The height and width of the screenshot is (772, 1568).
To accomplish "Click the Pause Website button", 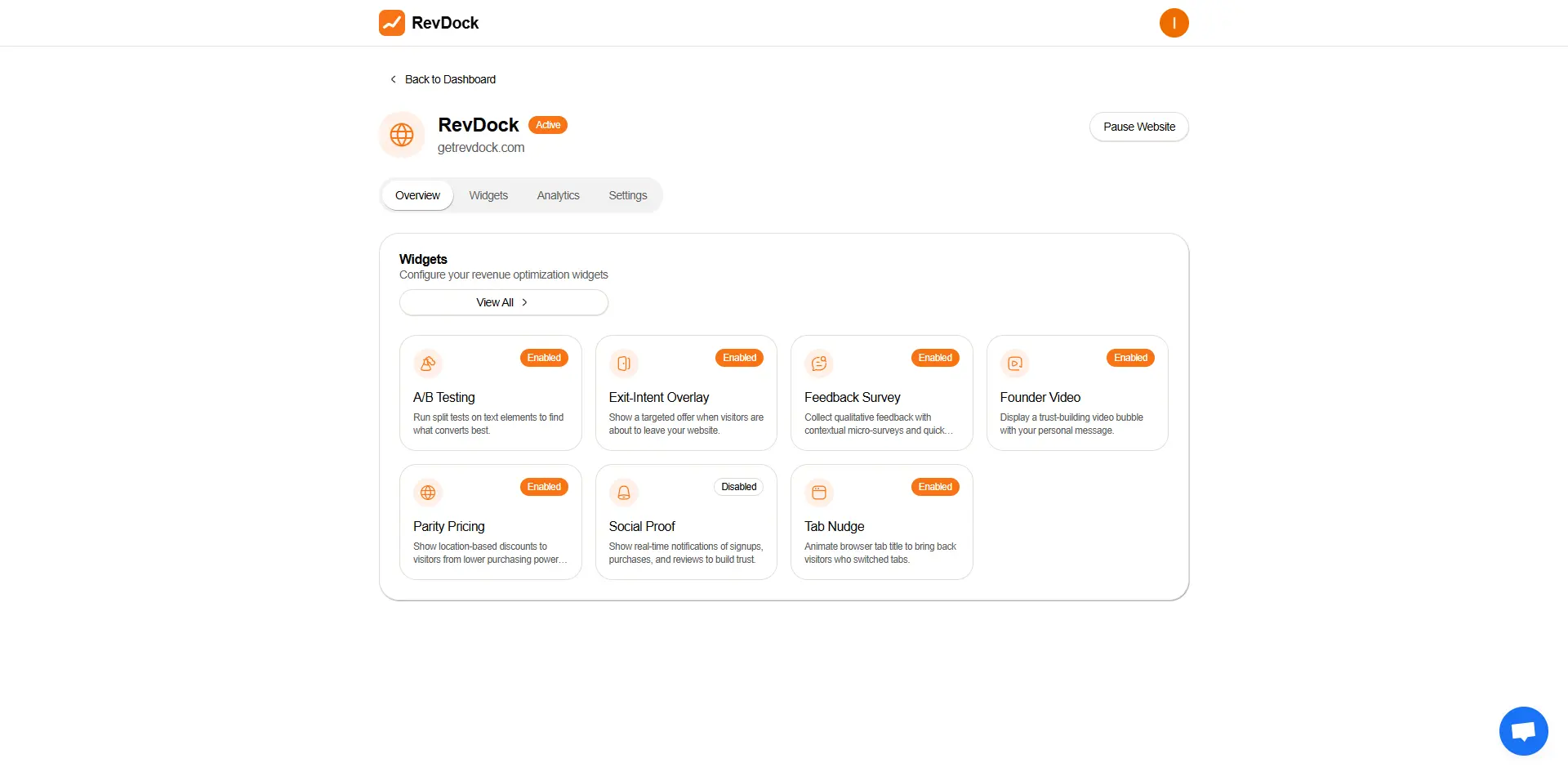I will coord(1138,127).
